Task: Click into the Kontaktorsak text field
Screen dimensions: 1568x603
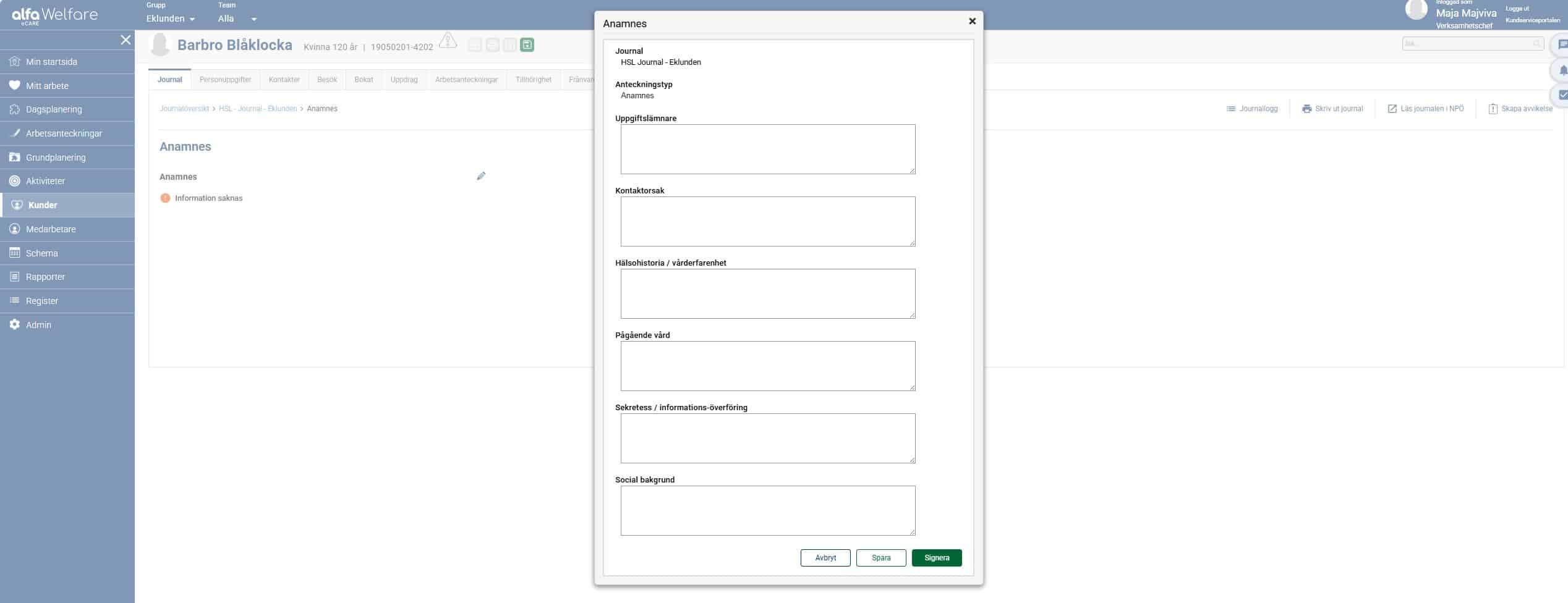Action: pos(767,221)
